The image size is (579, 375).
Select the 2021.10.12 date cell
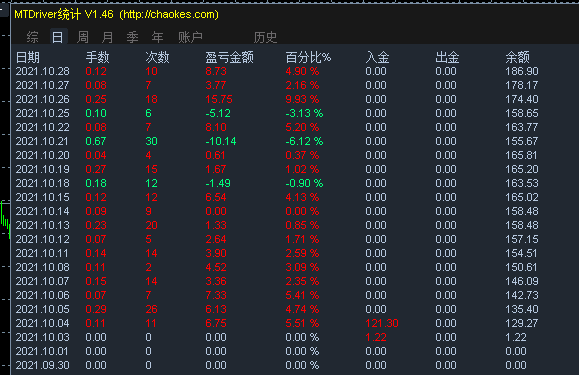click(x=42, y=240)
